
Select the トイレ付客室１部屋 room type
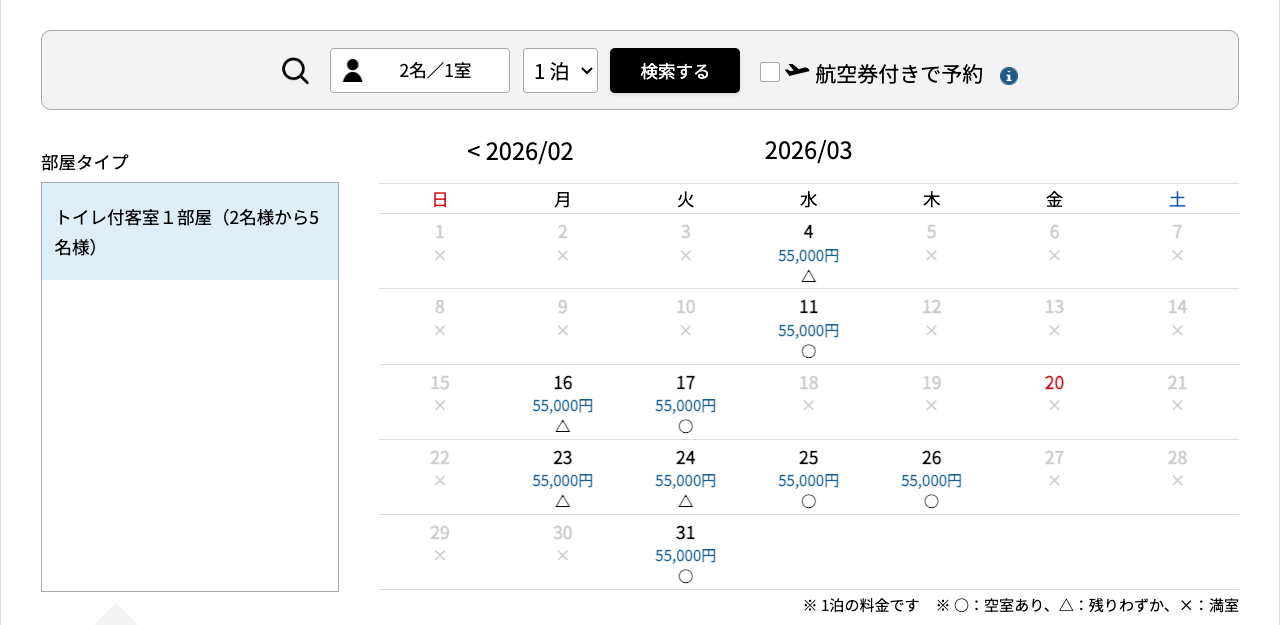pyautogui.click(x=190, y=231)
